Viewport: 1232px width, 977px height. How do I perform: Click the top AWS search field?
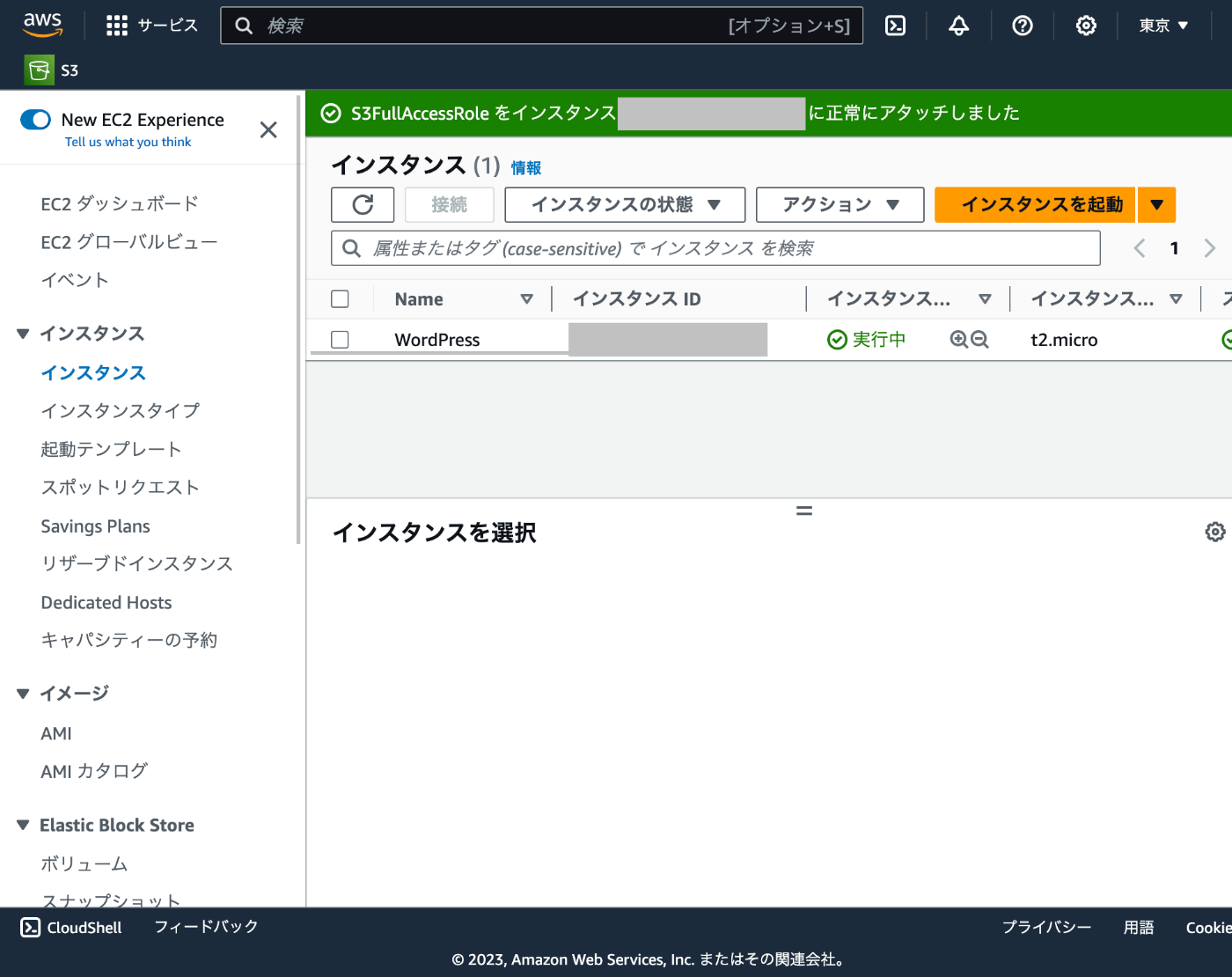coord(541,26)
